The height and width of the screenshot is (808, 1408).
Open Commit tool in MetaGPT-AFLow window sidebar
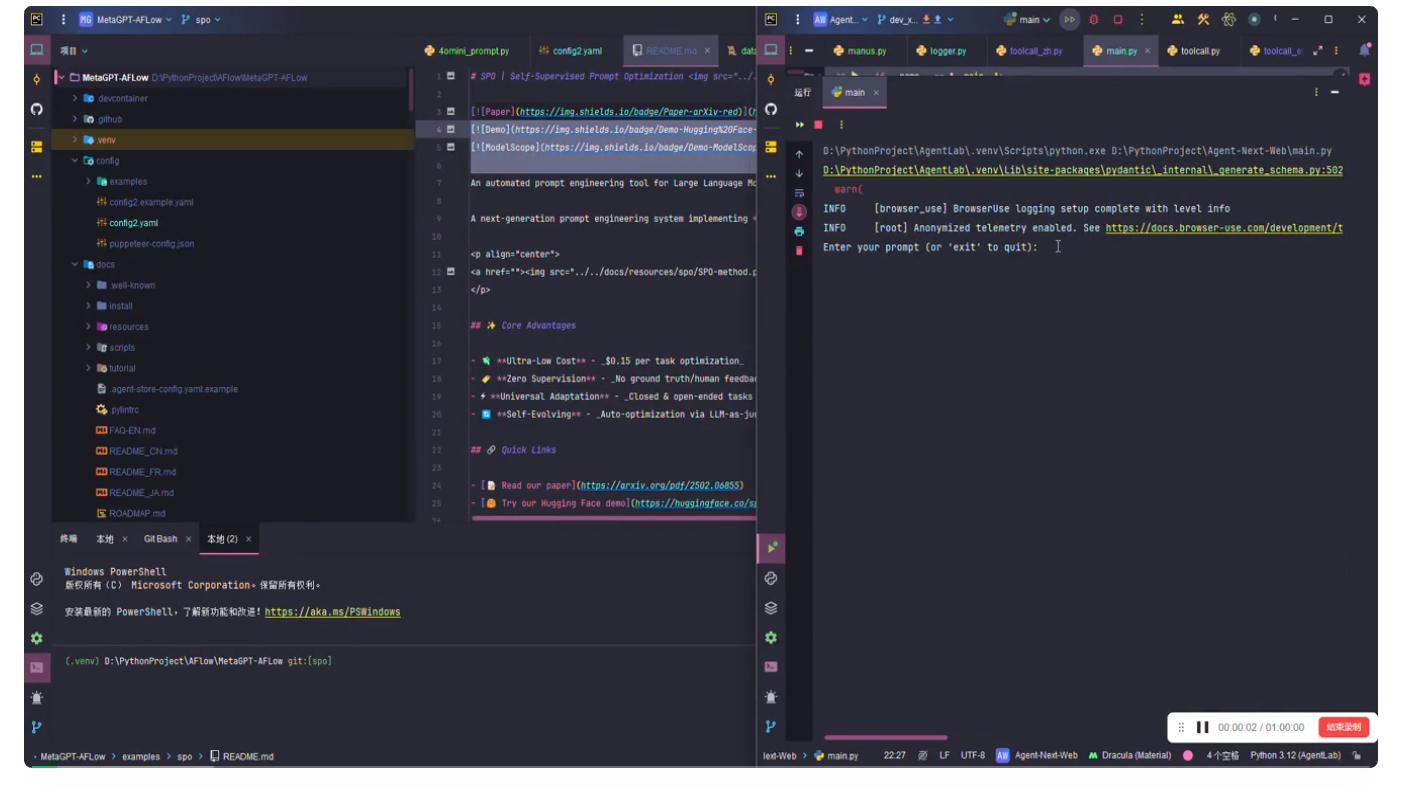click(37, 80)
